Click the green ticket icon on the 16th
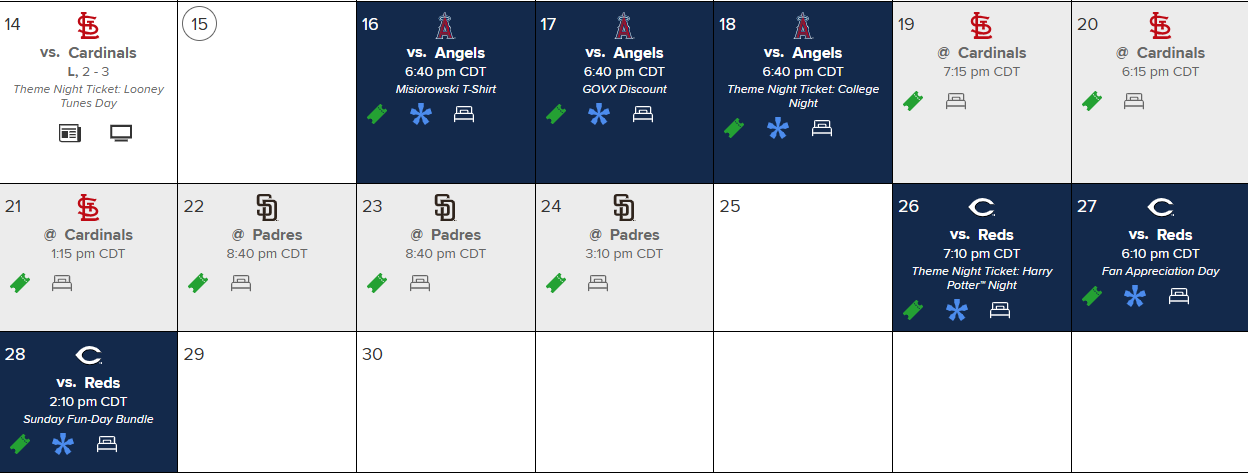The image size is (1248, 473). coord(377,114)
